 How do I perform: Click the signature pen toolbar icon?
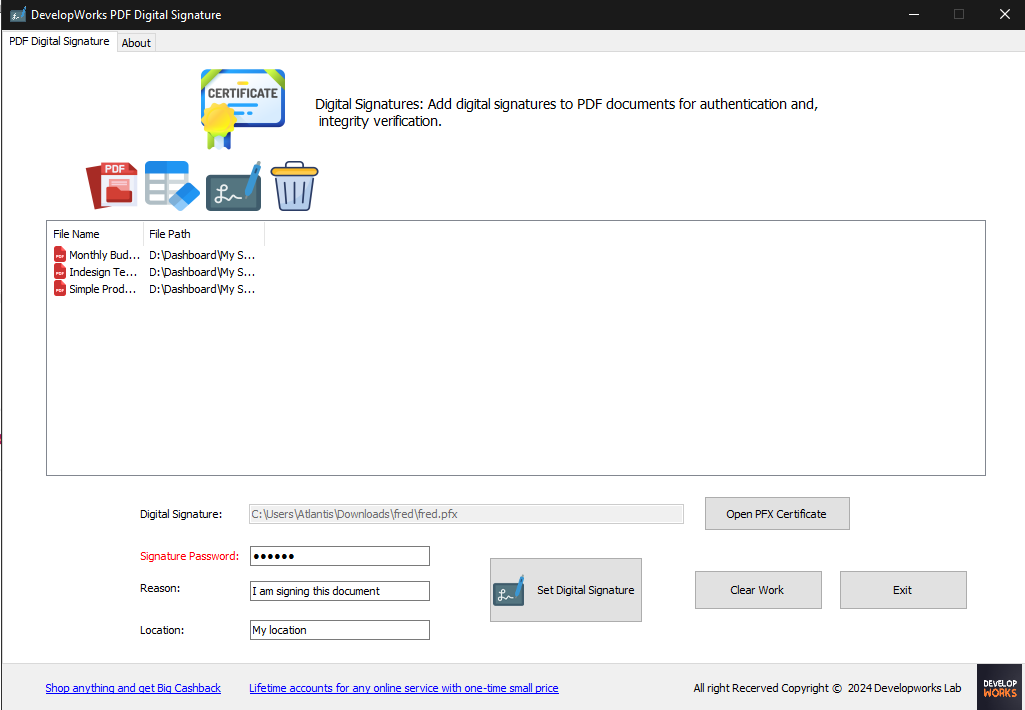pos(234,186)
